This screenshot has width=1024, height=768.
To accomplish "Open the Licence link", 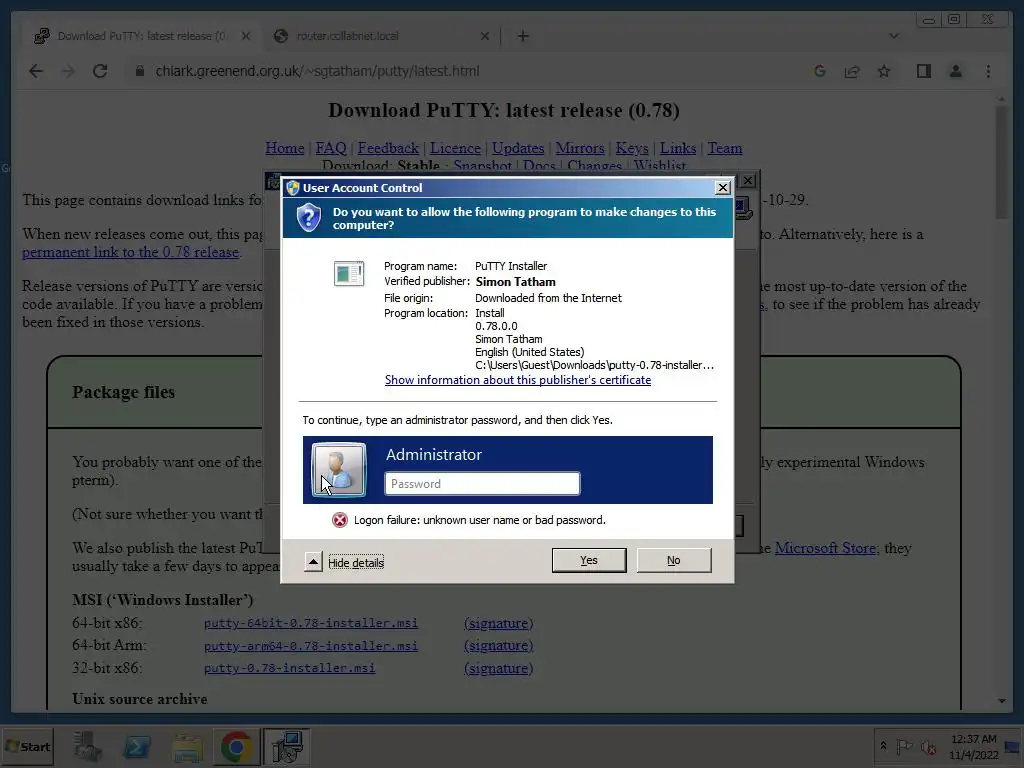I will [x=455, y=148].
